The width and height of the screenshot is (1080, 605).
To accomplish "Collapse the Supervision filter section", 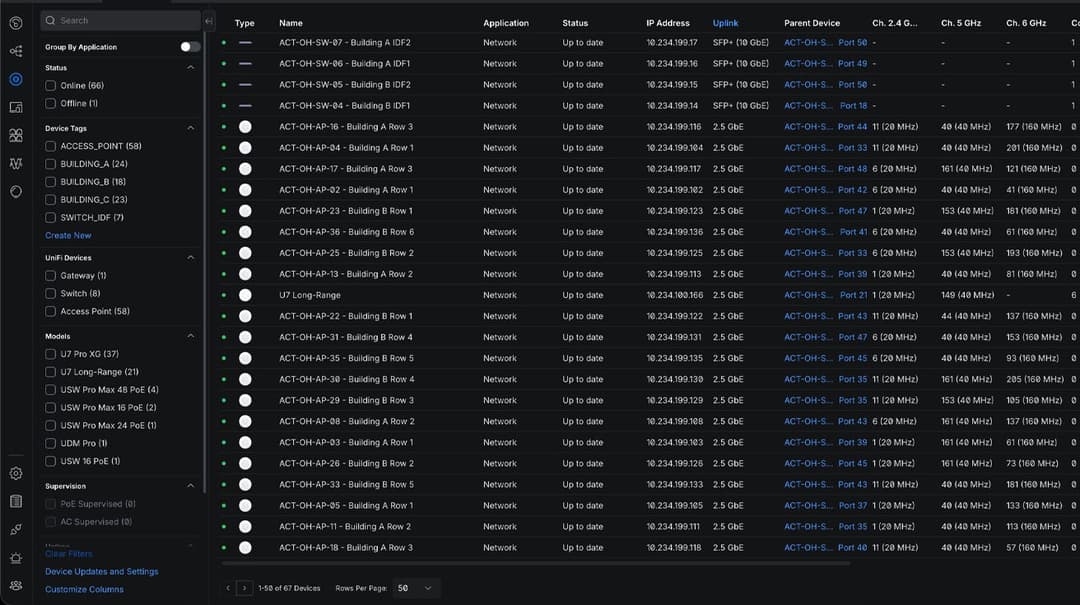I will click(x=191, y=486).
